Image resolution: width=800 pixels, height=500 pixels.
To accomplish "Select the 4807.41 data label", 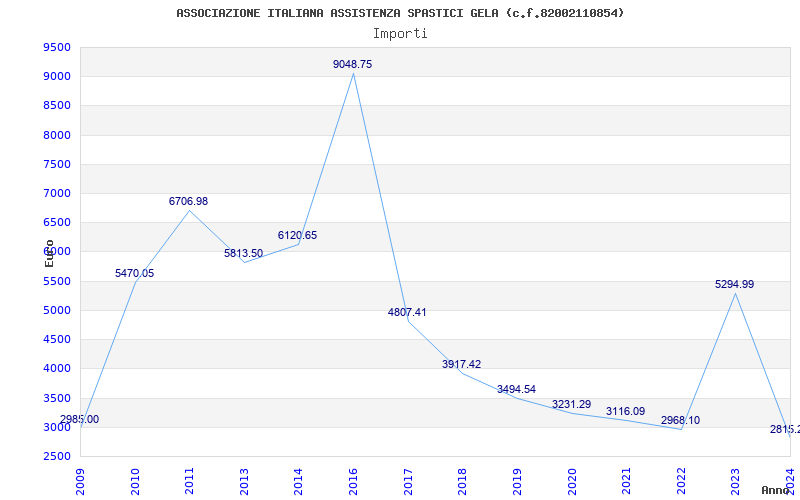I will (x=407, y=312).
